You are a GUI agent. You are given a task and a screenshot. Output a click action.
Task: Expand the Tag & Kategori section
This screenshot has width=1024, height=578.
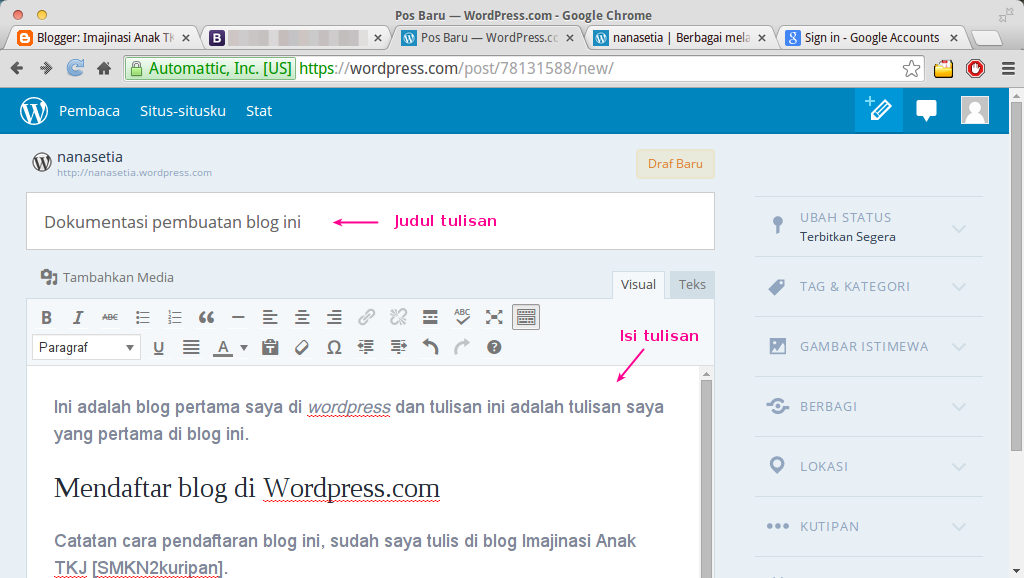pyautogui.click(x=869, y=287)
